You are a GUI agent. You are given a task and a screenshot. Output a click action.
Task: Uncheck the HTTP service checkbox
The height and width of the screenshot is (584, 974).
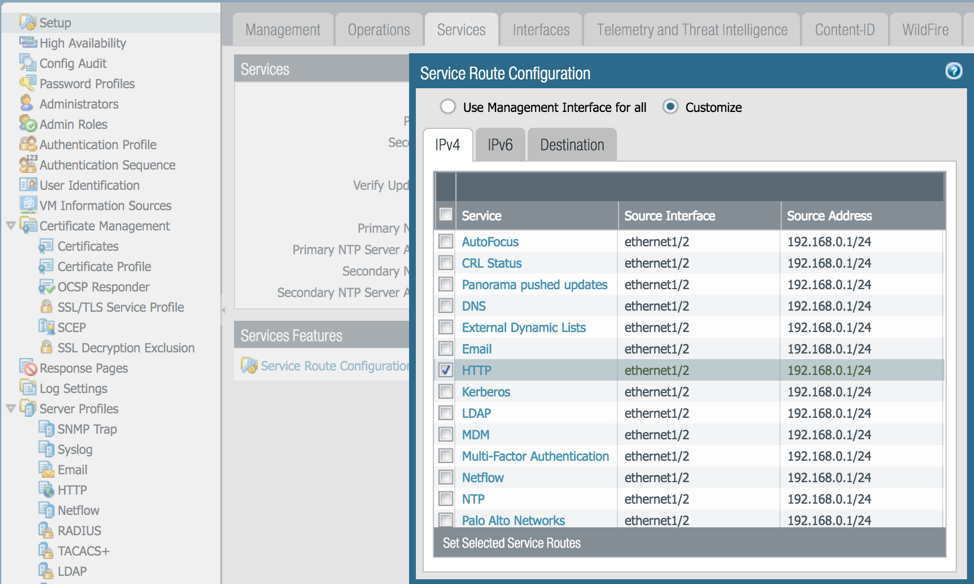(x=445, y=370)
